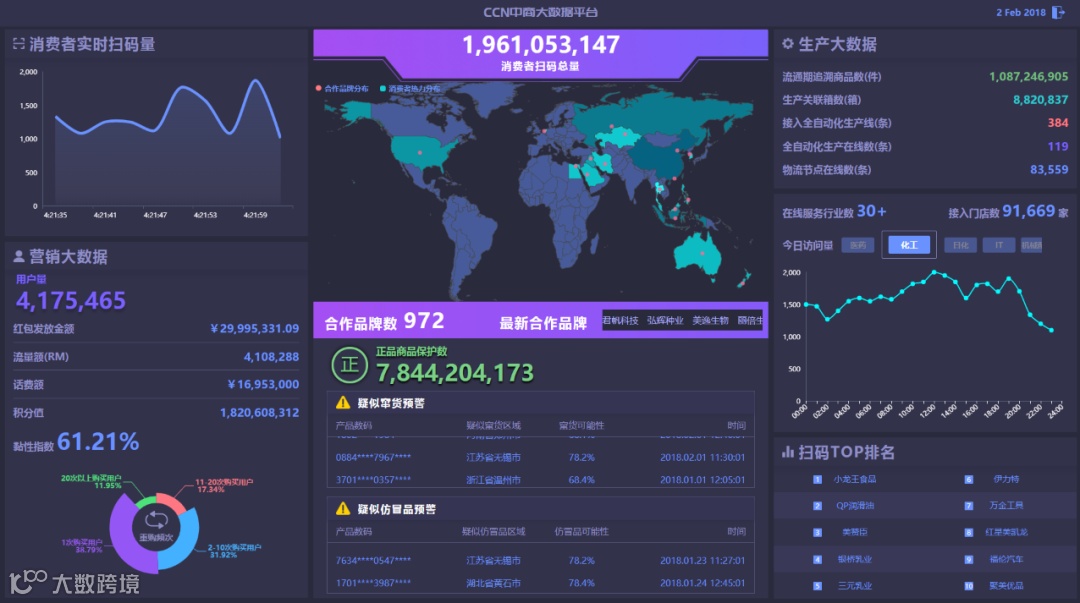Click rank badge 7 beside 万金工具
The width and height of the screenshot is (1080, 603).
968,506
